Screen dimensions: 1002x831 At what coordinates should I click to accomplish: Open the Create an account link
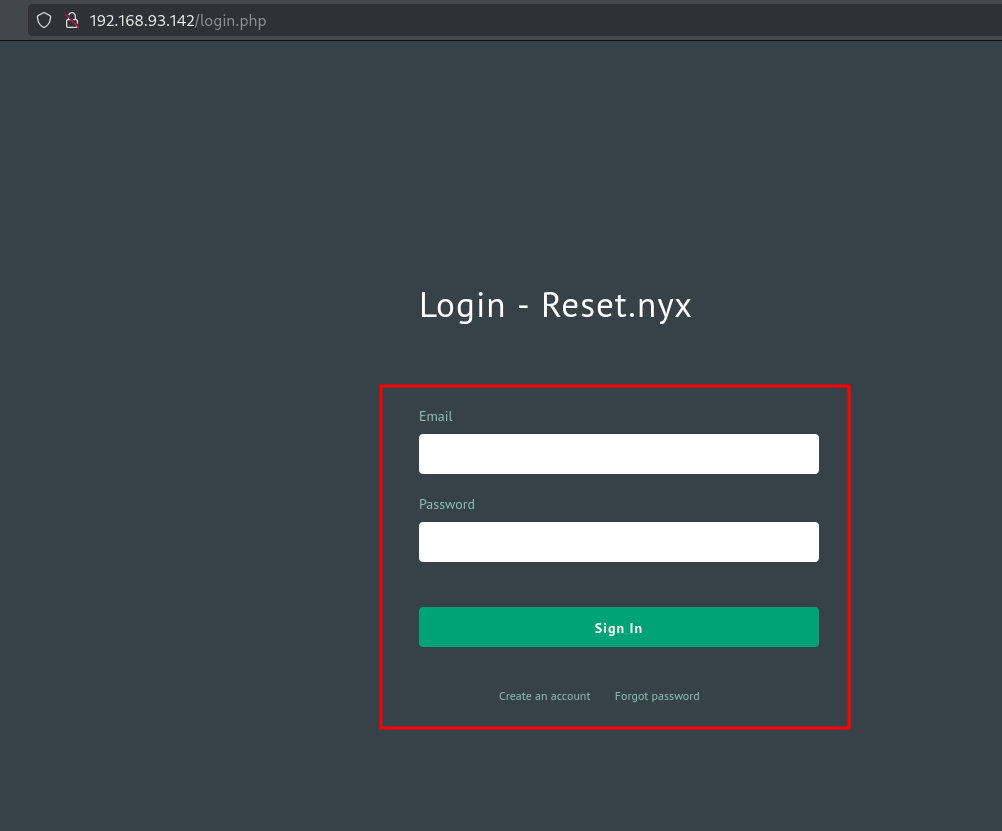coord(544,696)
